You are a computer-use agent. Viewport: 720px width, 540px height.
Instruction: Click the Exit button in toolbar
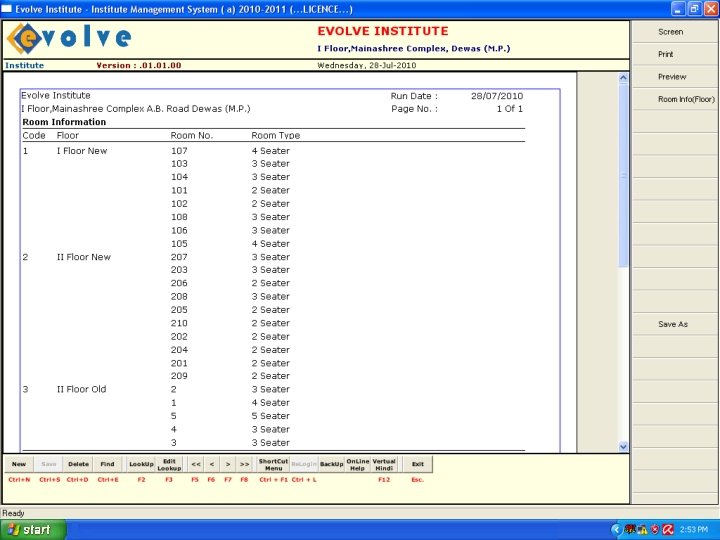pos(417,465)
